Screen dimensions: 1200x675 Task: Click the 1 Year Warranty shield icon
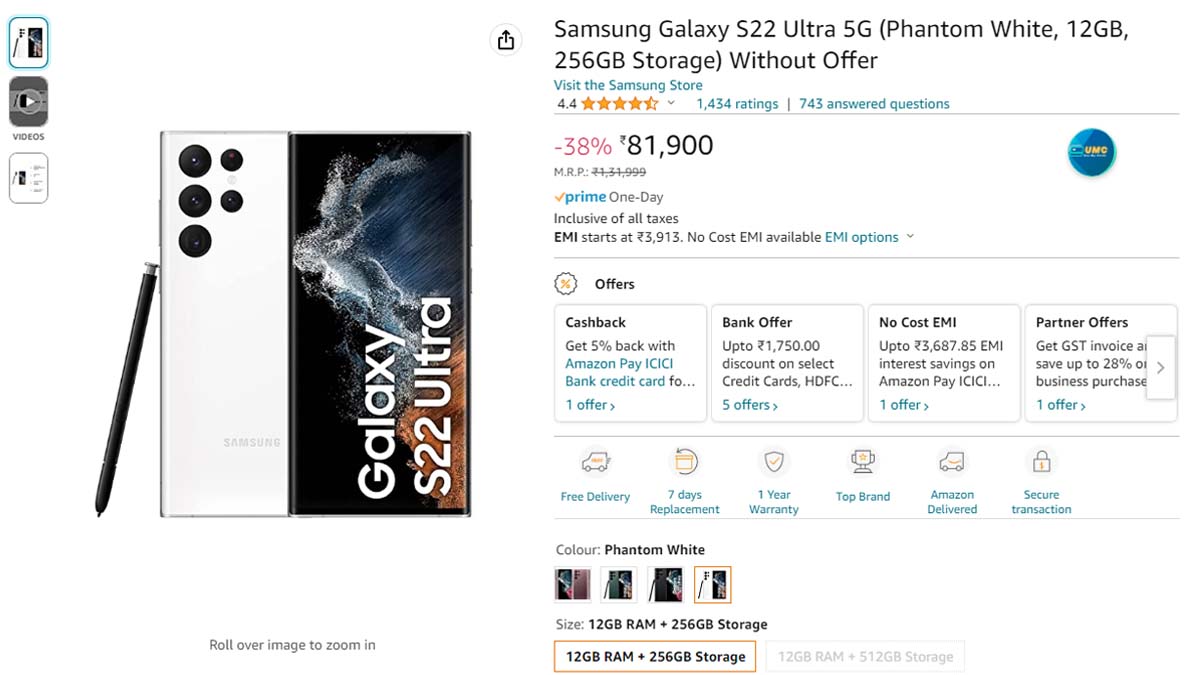point(774,462)
